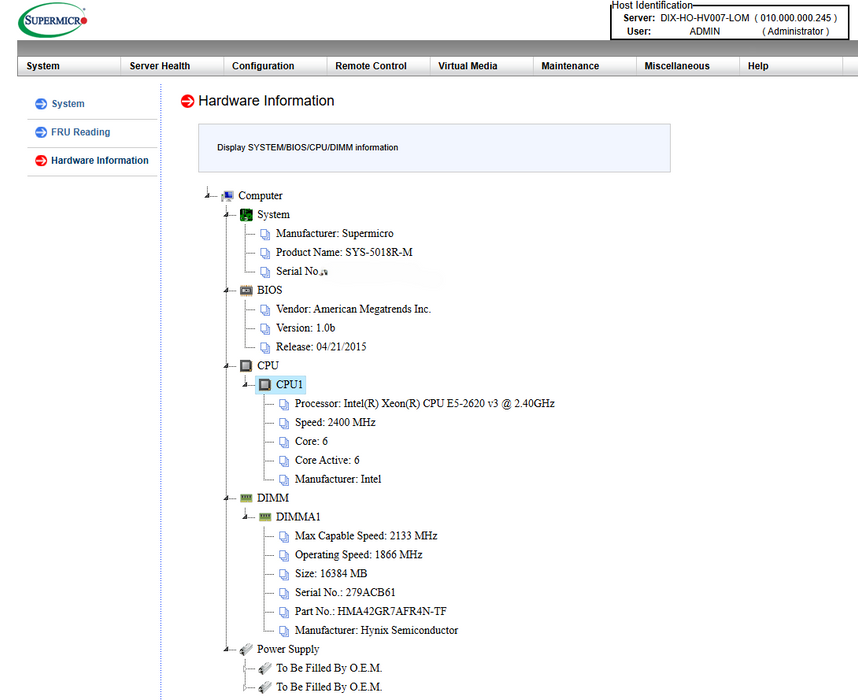858x700 pixels.
Task: Collapse the DIMMA1 sub-branch
Action: pos(245,517)
